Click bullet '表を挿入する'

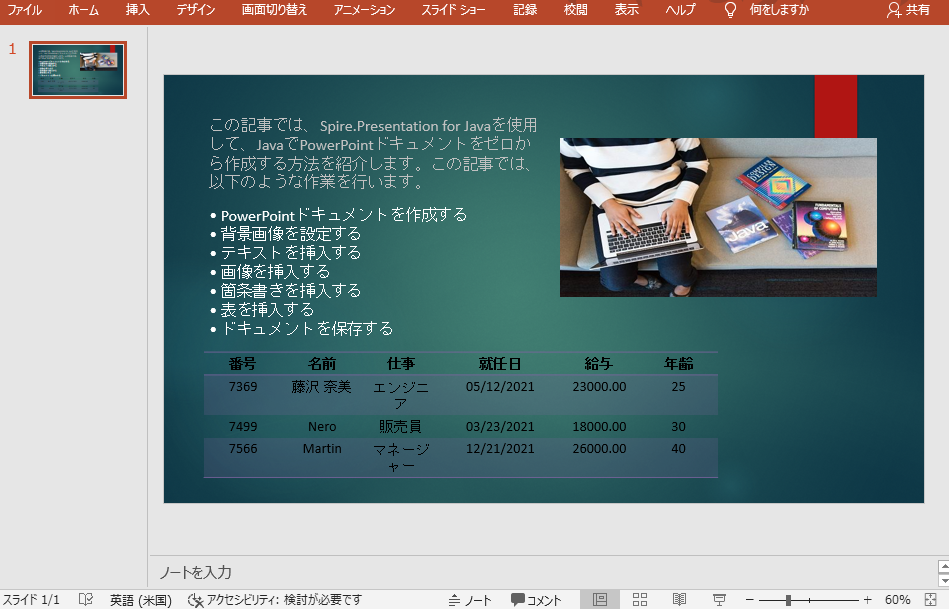coord(267,309)
